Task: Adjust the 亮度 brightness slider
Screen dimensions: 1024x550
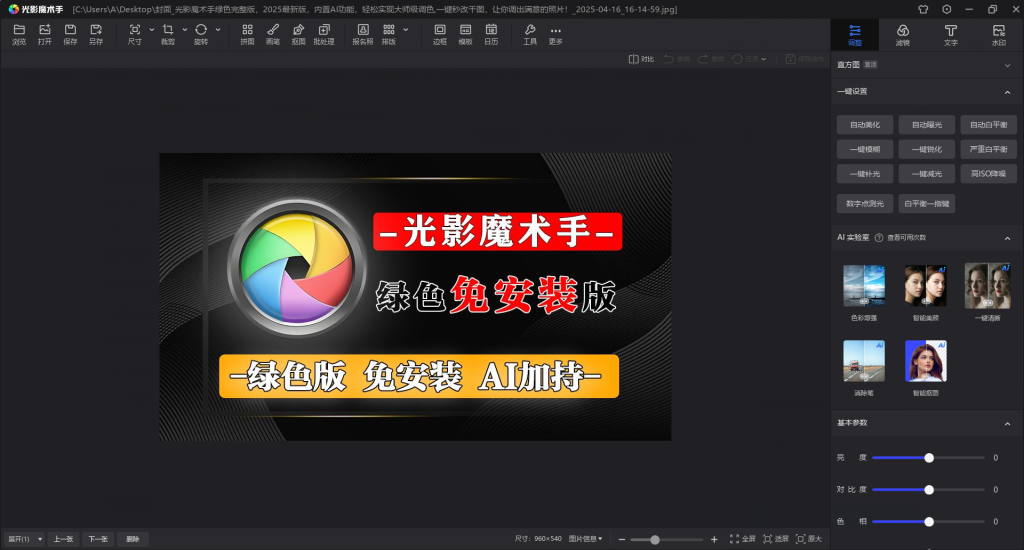Action: coord(929,458)
